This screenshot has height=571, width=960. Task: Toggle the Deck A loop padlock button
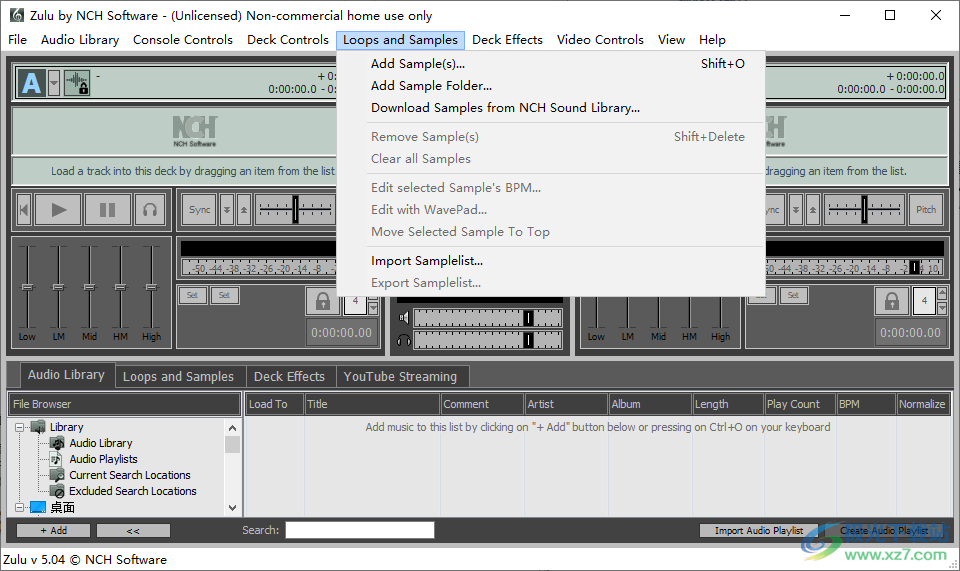(322, 301)
